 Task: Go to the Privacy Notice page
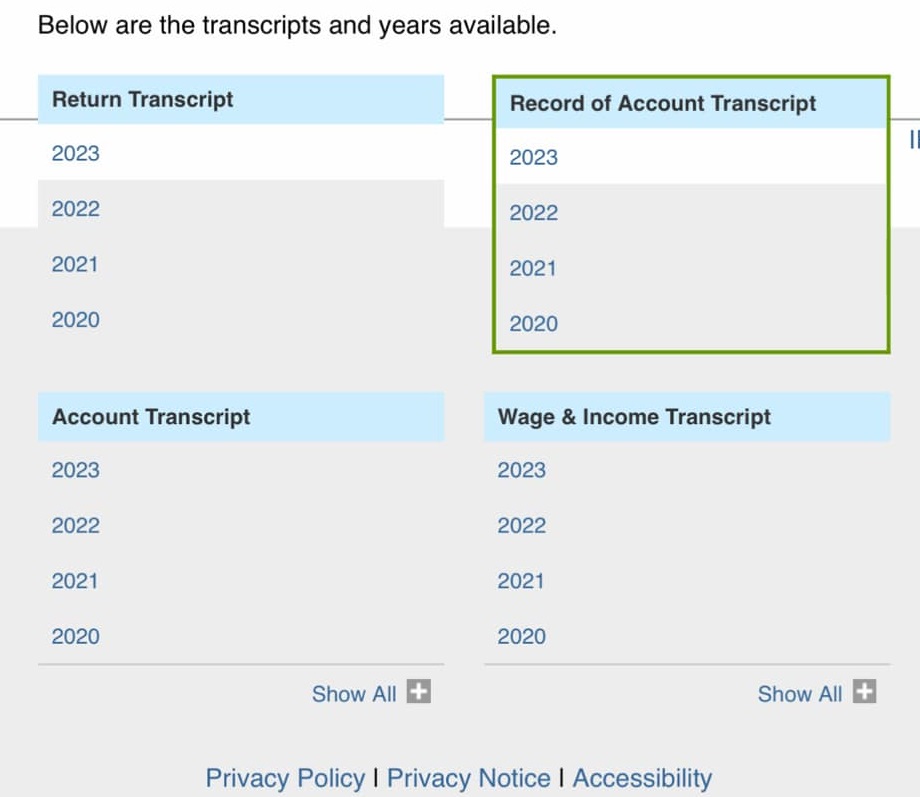468,778
